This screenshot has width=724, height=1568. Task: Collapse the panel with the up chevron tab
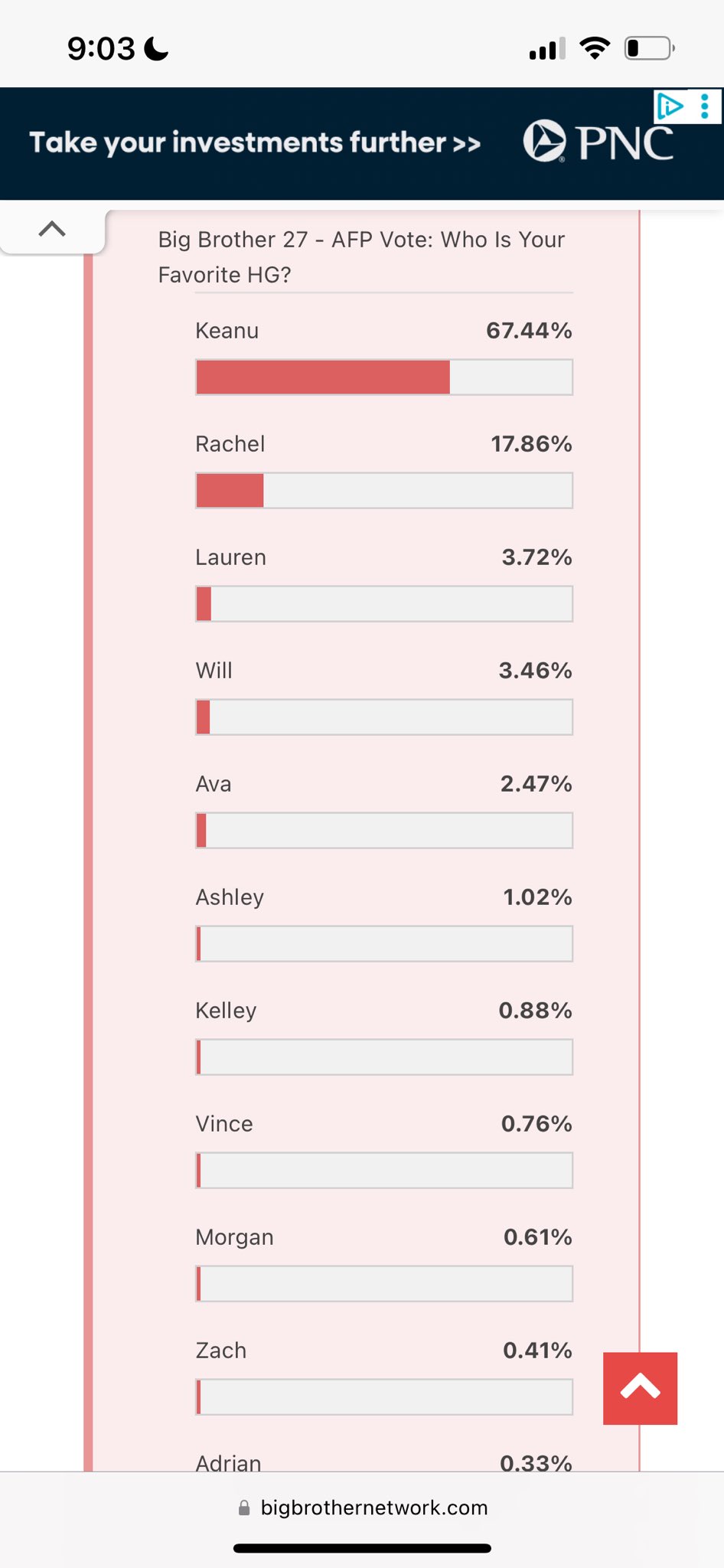tap(52, 228)
